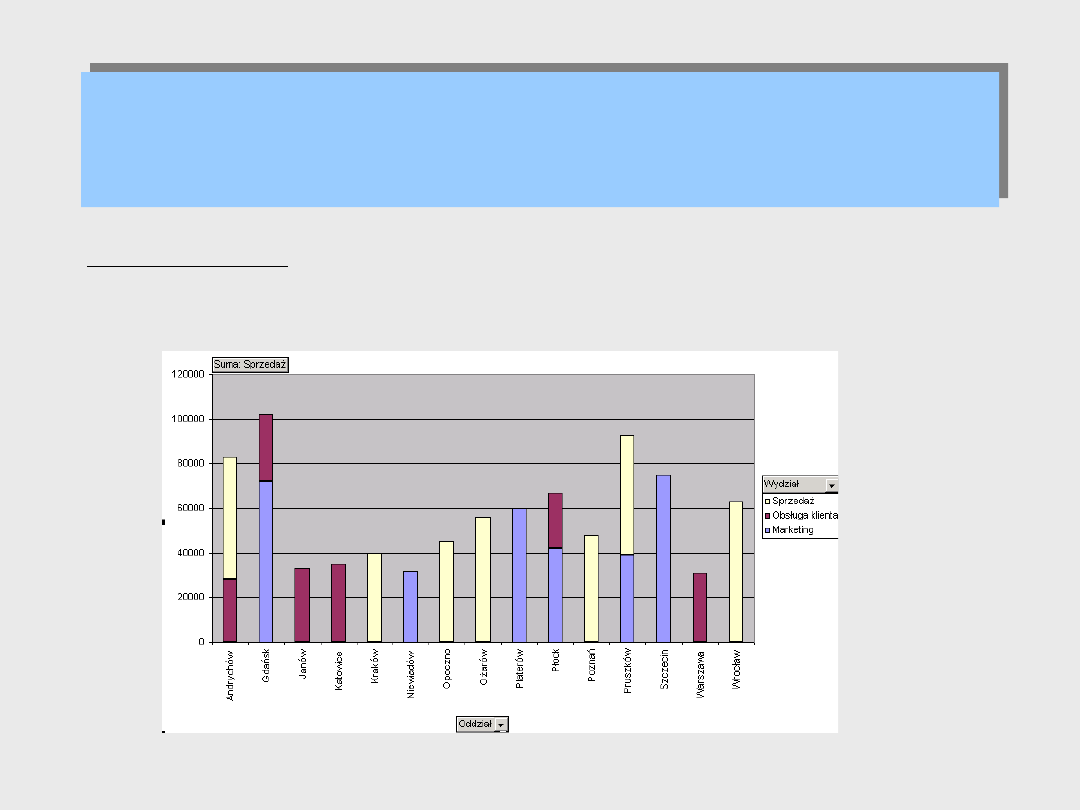Open the Wydział field dropdown arrow
Image resolution: width=1080 pixels, height=810 pixels.
(831, 485)
